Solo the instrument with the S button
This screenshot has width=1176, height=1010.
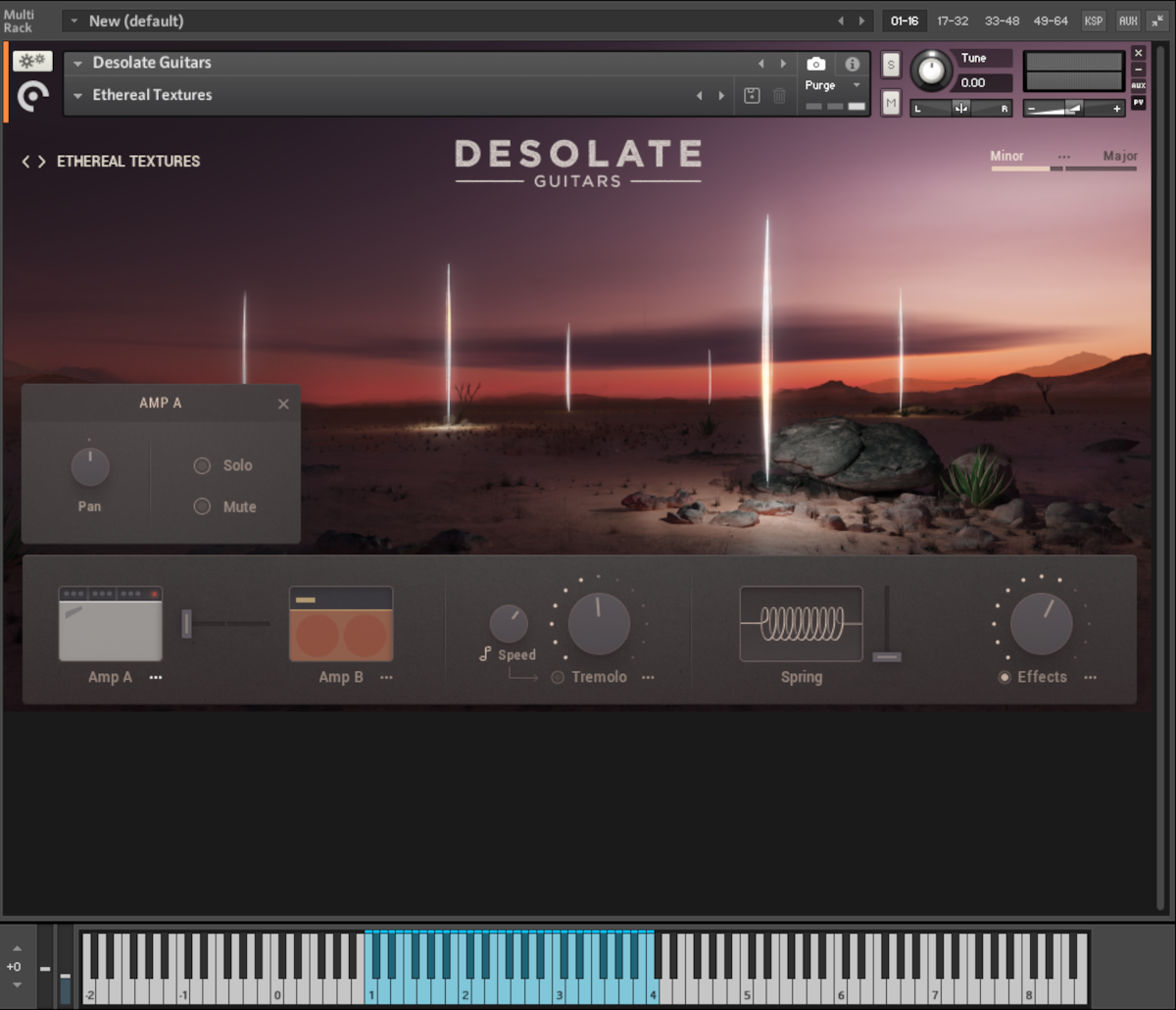(891, 65)
